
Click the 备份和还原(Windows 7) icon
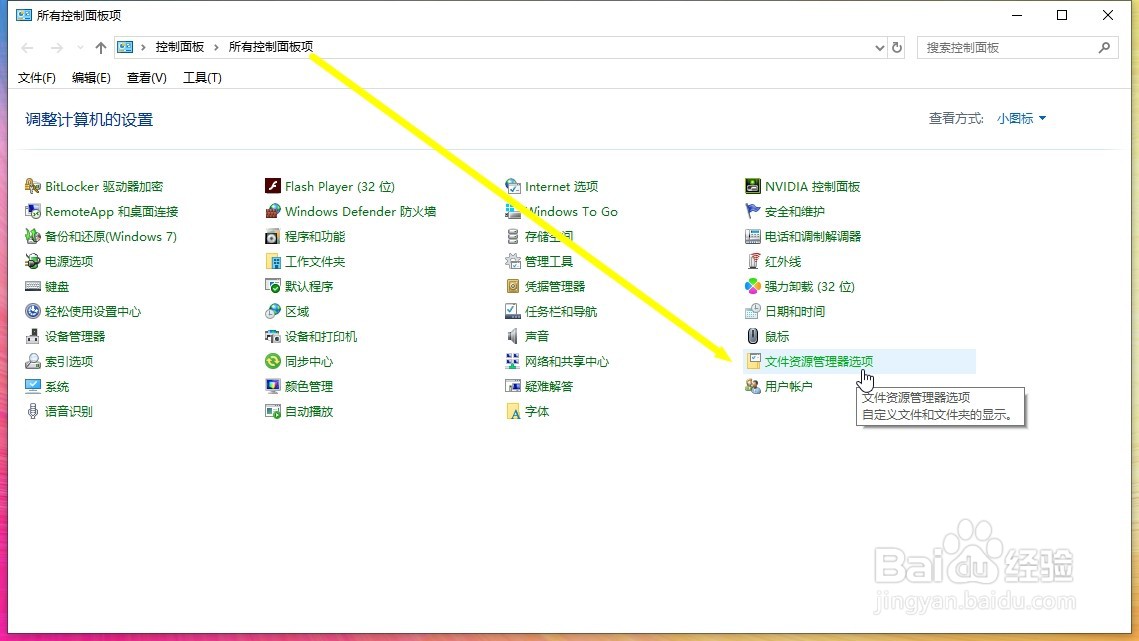(33, 236)
